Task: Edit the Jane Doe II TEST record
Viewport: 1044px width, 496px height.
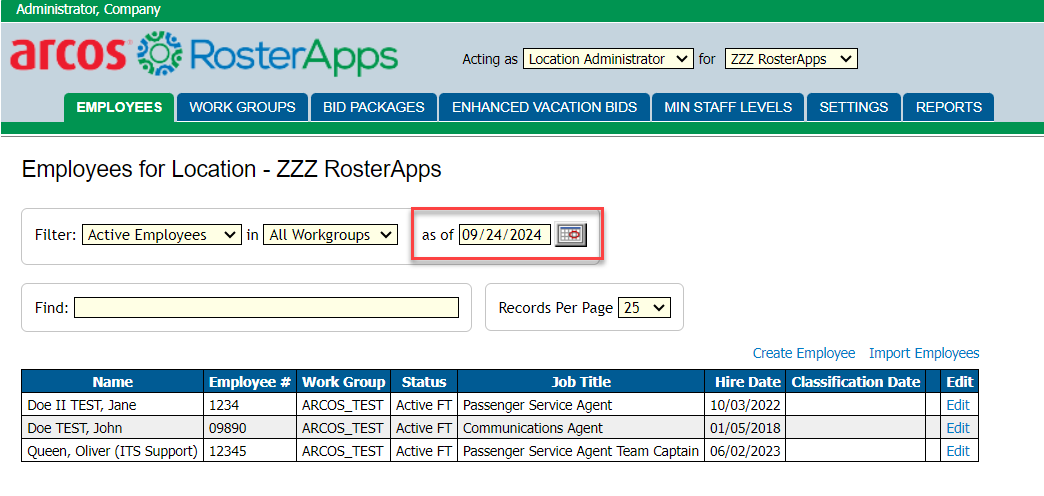Action: 957,405
